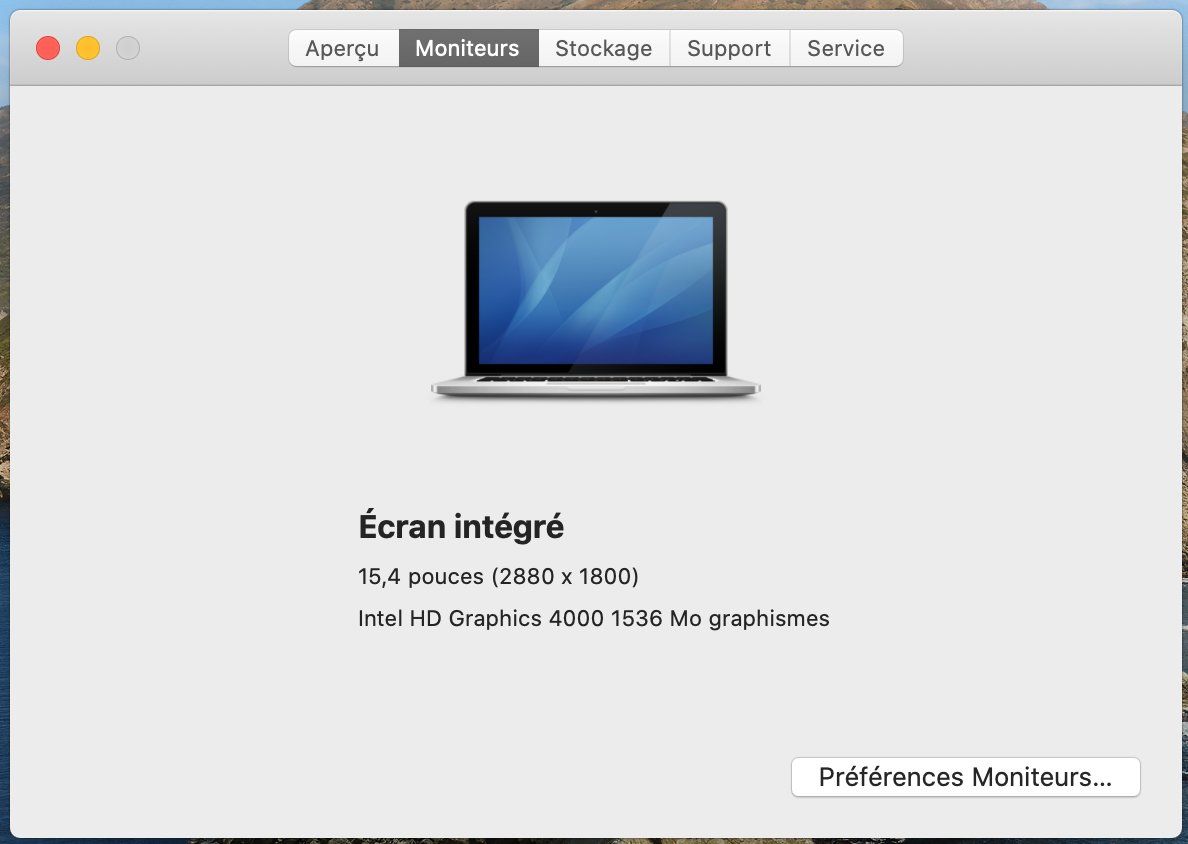
Task: Select the Moniteurs tab
Action: tap(468, 48)
